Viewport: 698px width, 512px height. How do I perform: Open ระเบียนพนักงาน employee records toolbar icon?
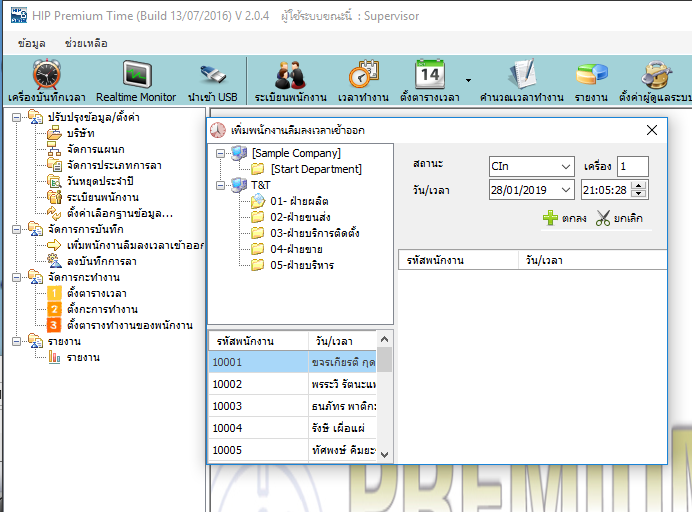pos(291,81)
